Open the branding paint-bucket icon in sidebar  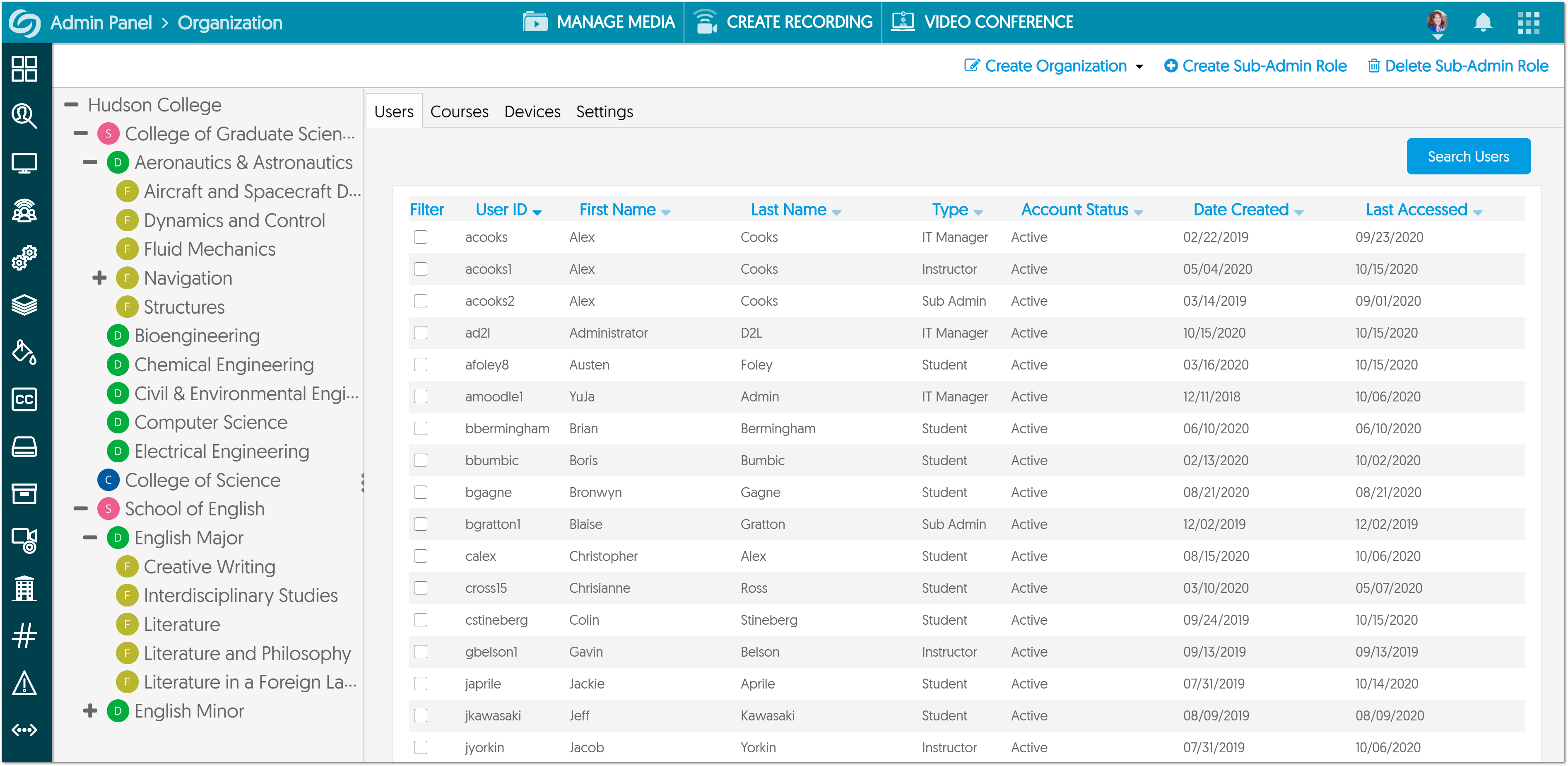(x=24, y=352)
